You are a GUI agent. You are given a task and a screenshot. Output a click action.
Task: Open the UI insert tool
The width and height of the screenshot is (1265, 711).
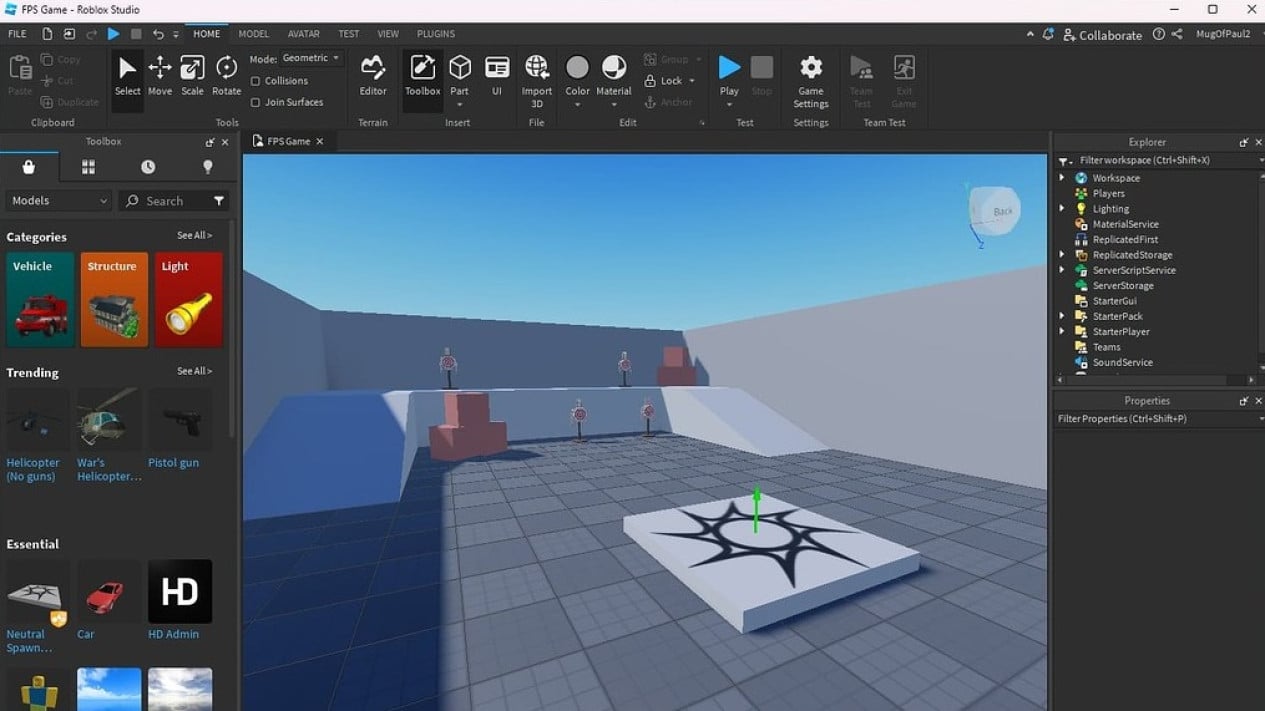coord(497,76)
